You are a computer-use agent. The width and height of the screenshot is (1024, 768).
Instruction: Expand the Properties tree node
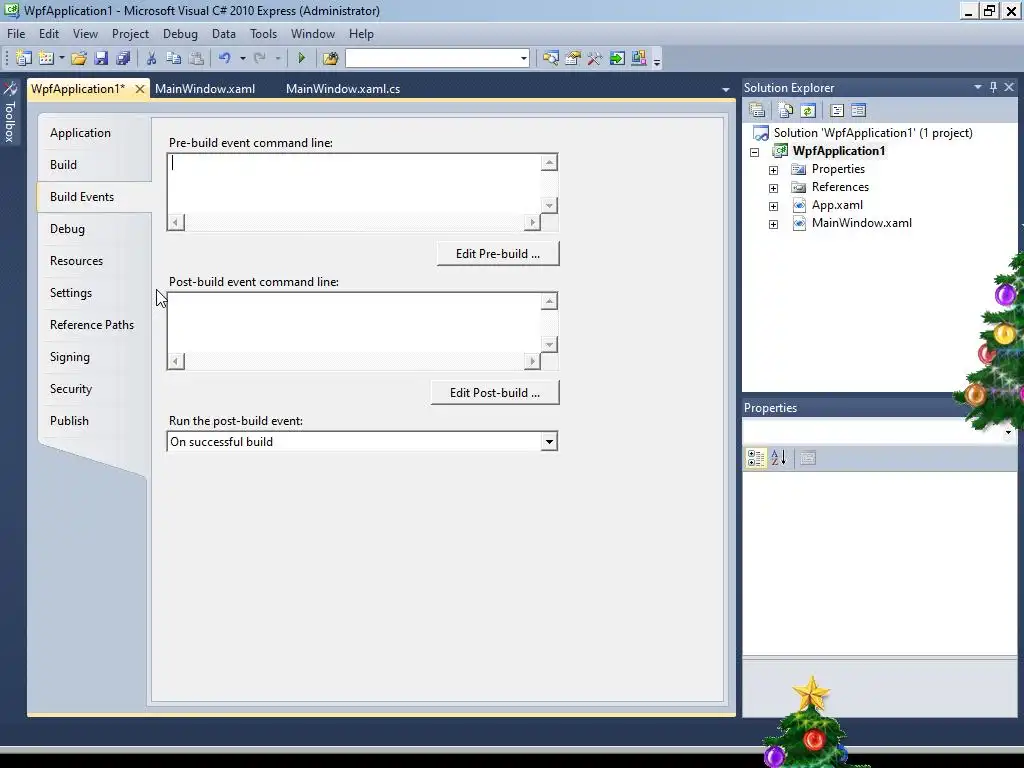pos(773,170)
